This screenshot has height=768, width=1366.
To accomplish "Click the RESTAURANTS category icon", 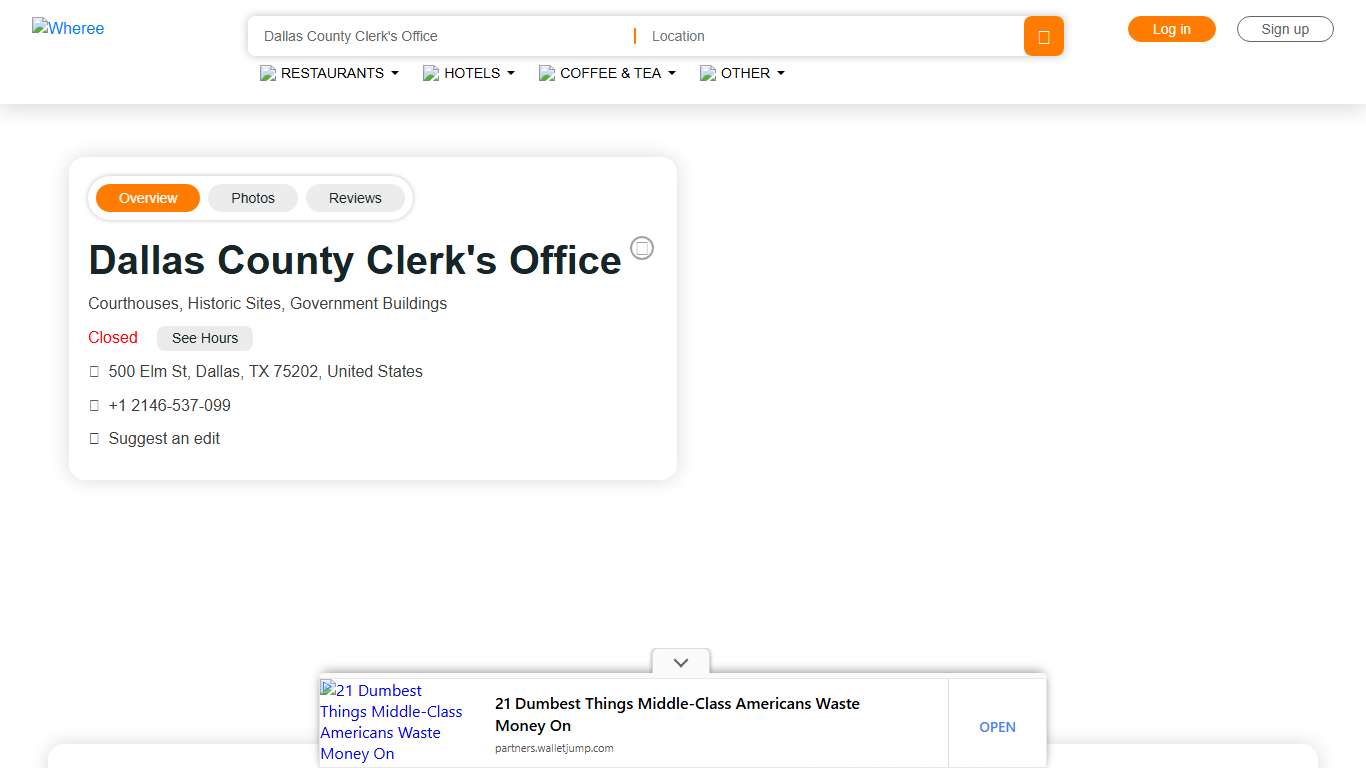I will coord(267,73).
